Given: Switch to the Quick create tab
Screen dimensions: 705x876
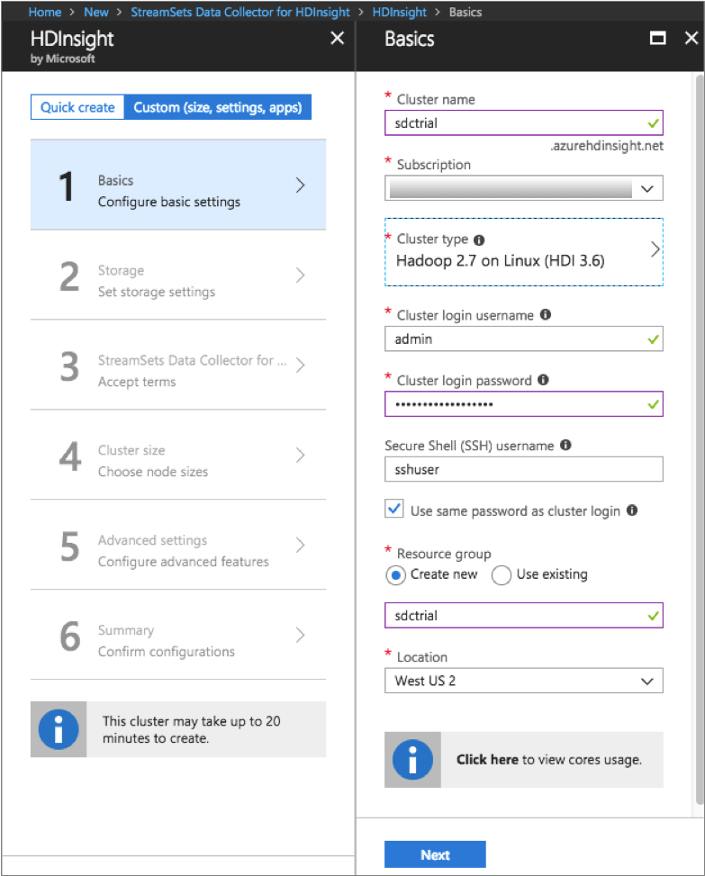Looking at the screenshot, I should (78, 107).
